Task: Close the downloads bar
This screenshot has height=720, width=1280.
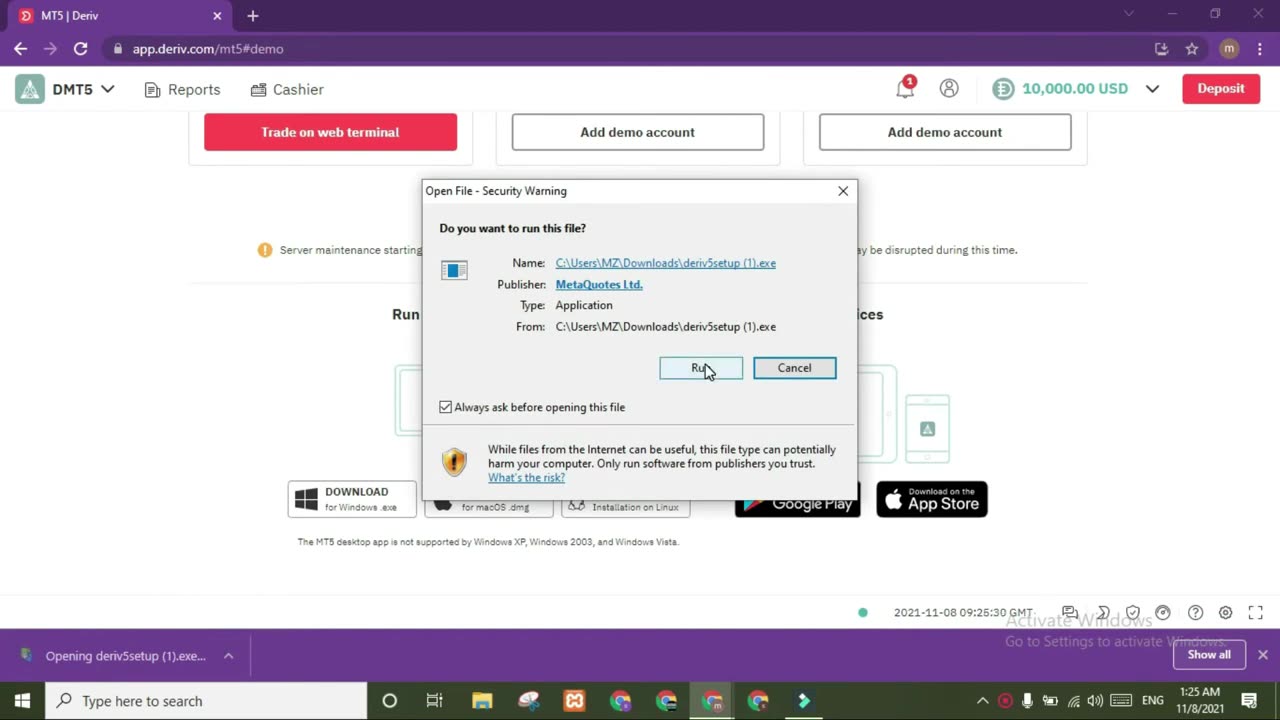Action: (1263, 655)
